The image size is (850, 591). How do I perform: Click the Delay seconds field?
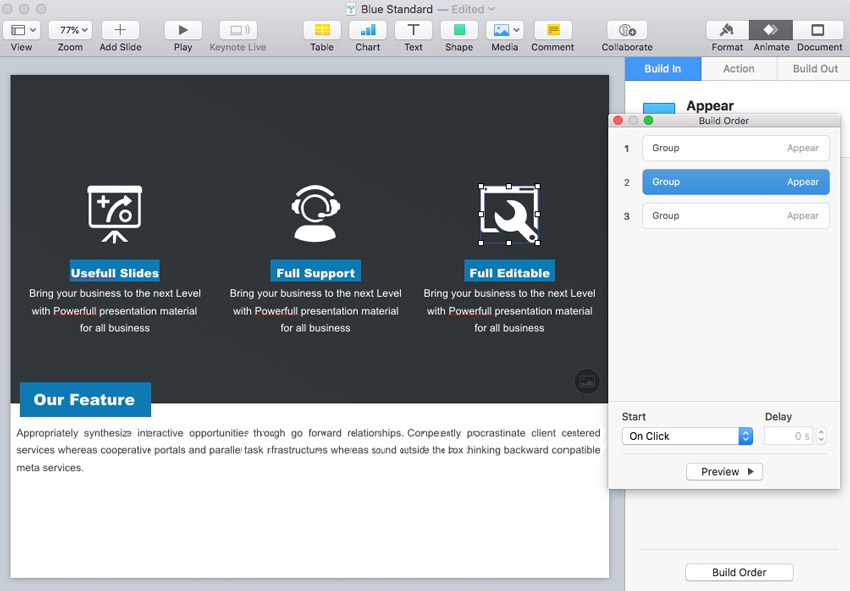click(x=788, y=436)
